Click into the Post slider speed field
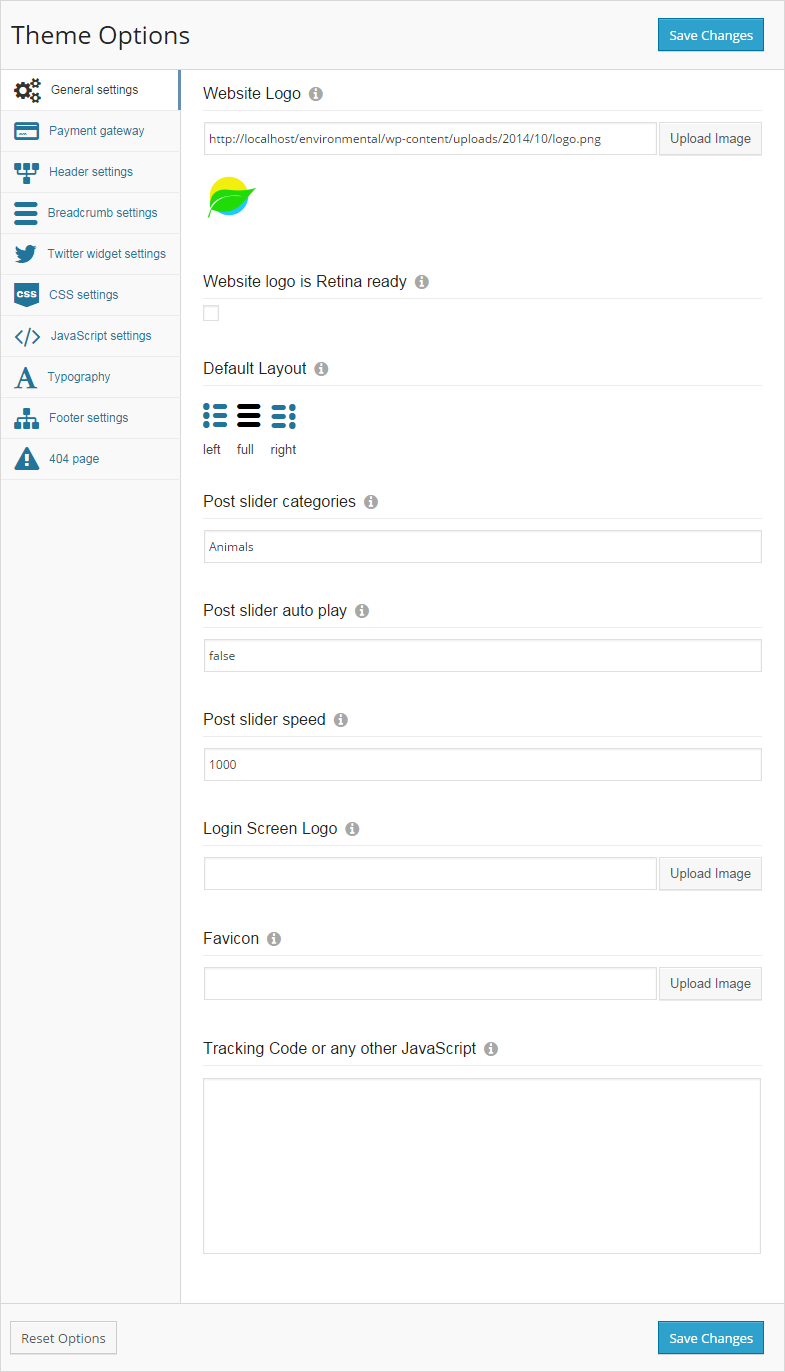Image resolution: width=785 pixels, height=1372 pixels. (483, 765)
